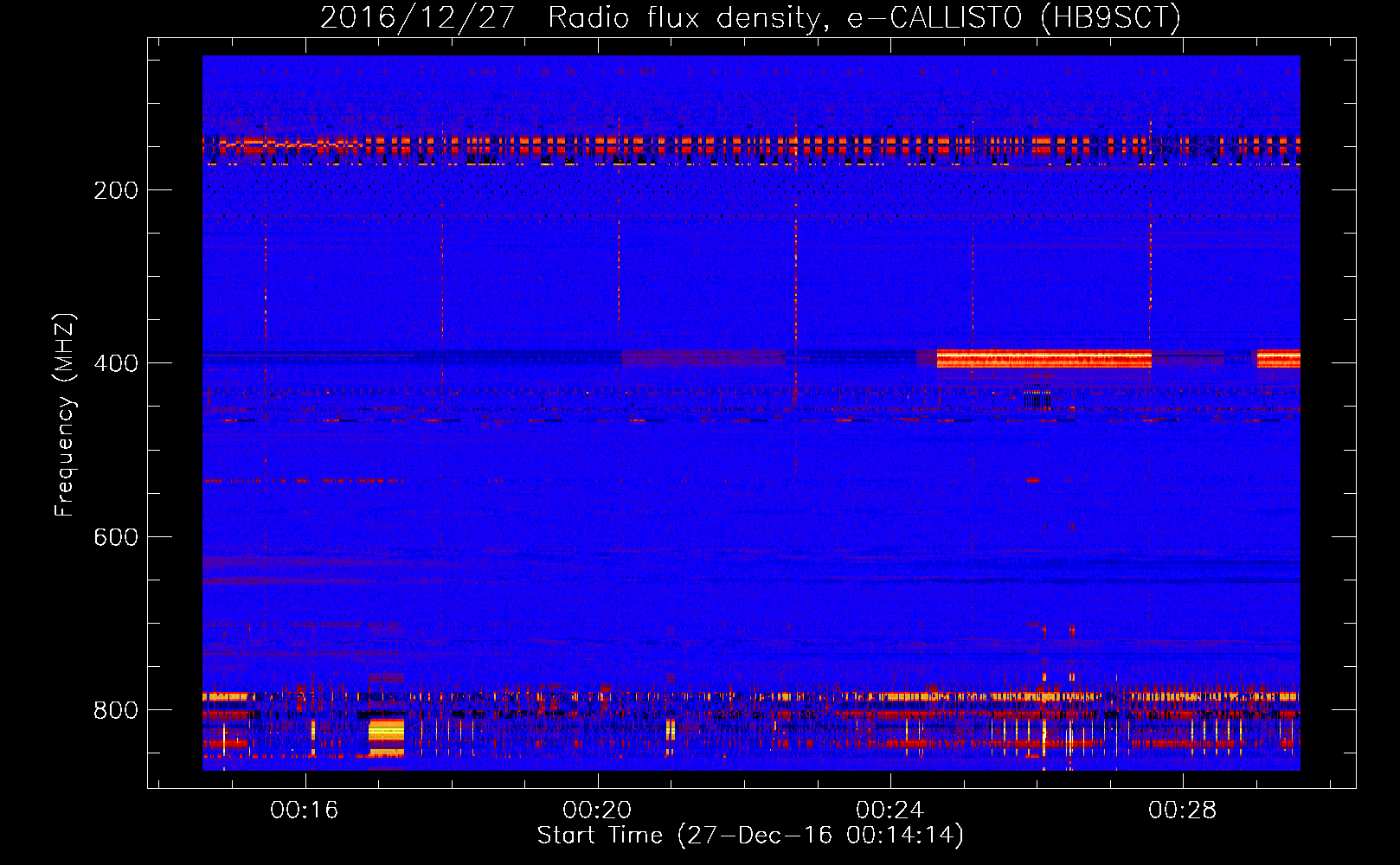Click the plot title "Radio flux density, e-CALLISTO (HB9SCT)"

[864, 17]
